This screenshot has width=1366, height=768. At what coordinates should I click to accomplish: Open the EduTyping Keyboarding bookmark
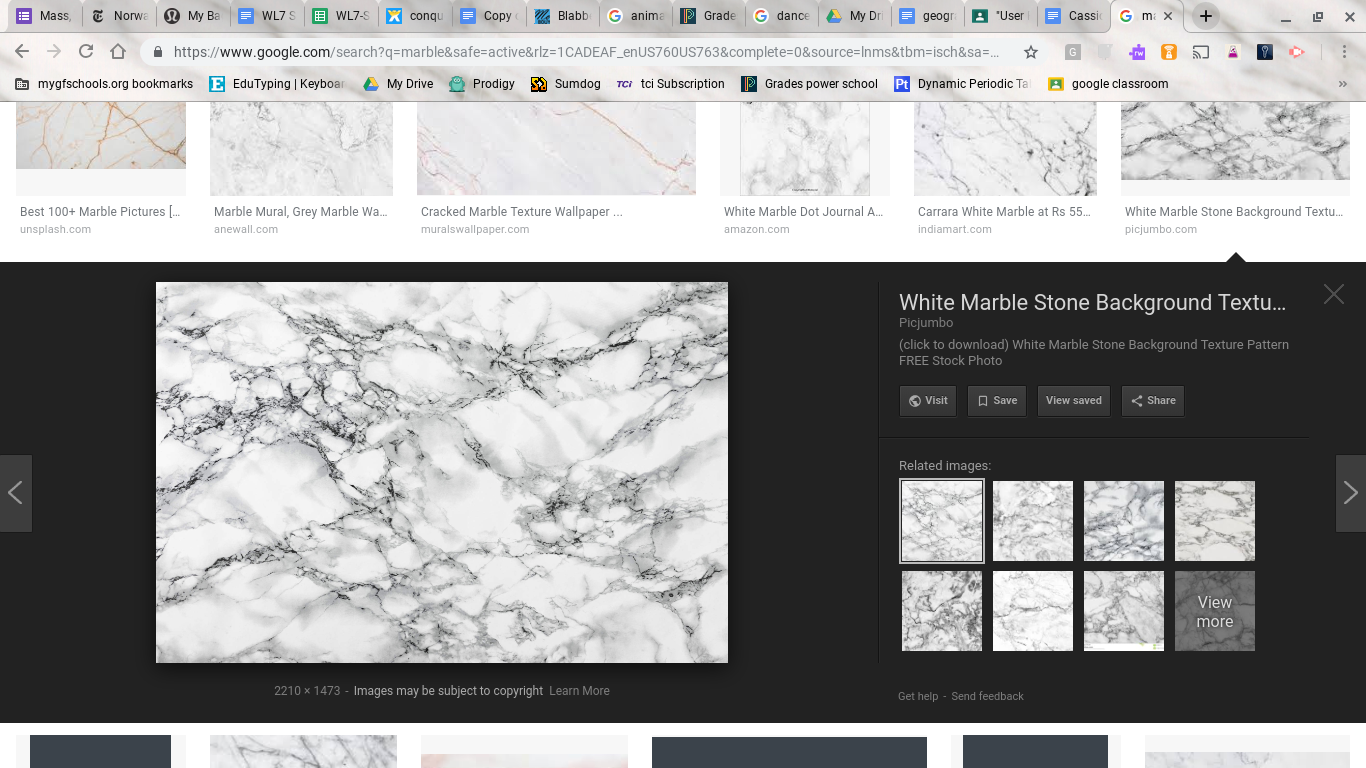tap(276, 84)
